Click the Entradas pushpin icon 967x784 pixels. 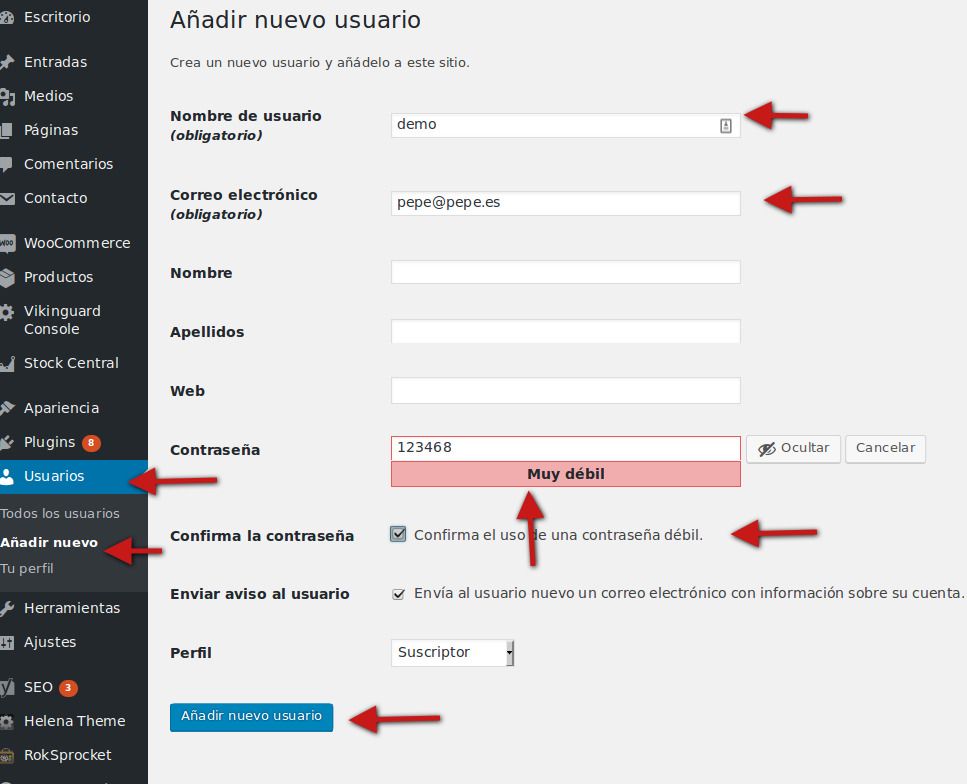[x=7, y=62]
